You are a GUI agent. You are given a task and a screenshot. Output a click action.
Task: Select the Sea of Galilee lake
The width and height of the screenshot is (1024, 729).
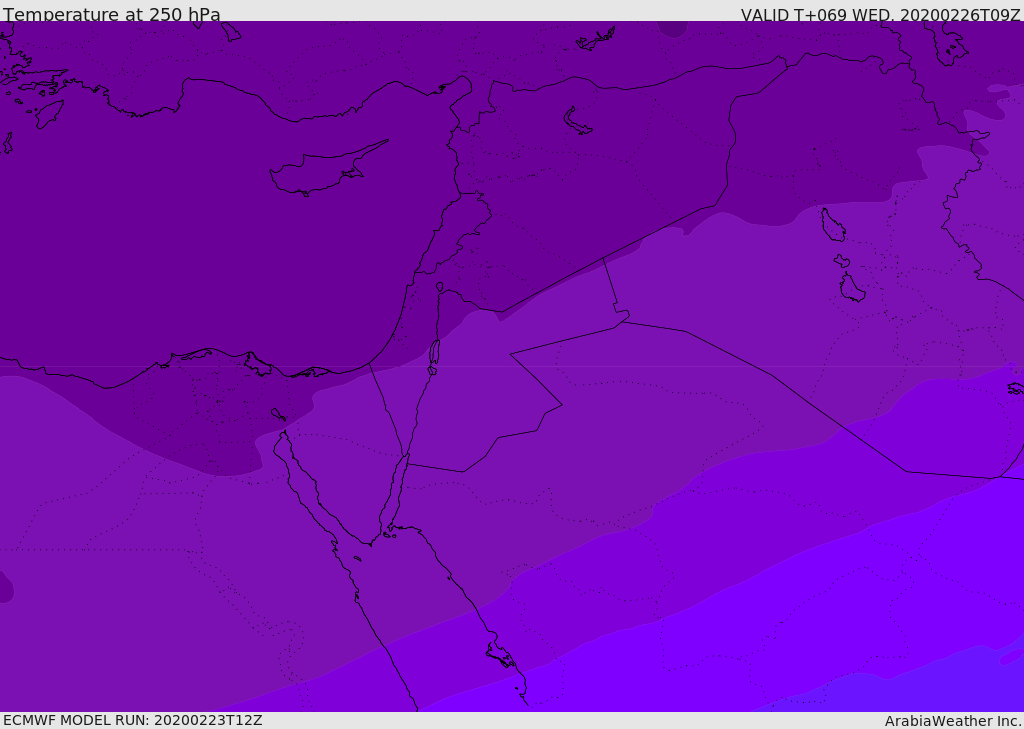[x=439, y=287]
